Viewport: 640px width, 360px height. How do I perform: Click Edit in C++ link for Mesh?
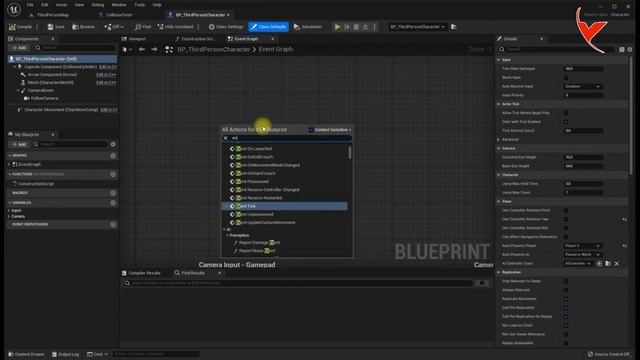tap(106, 82)
